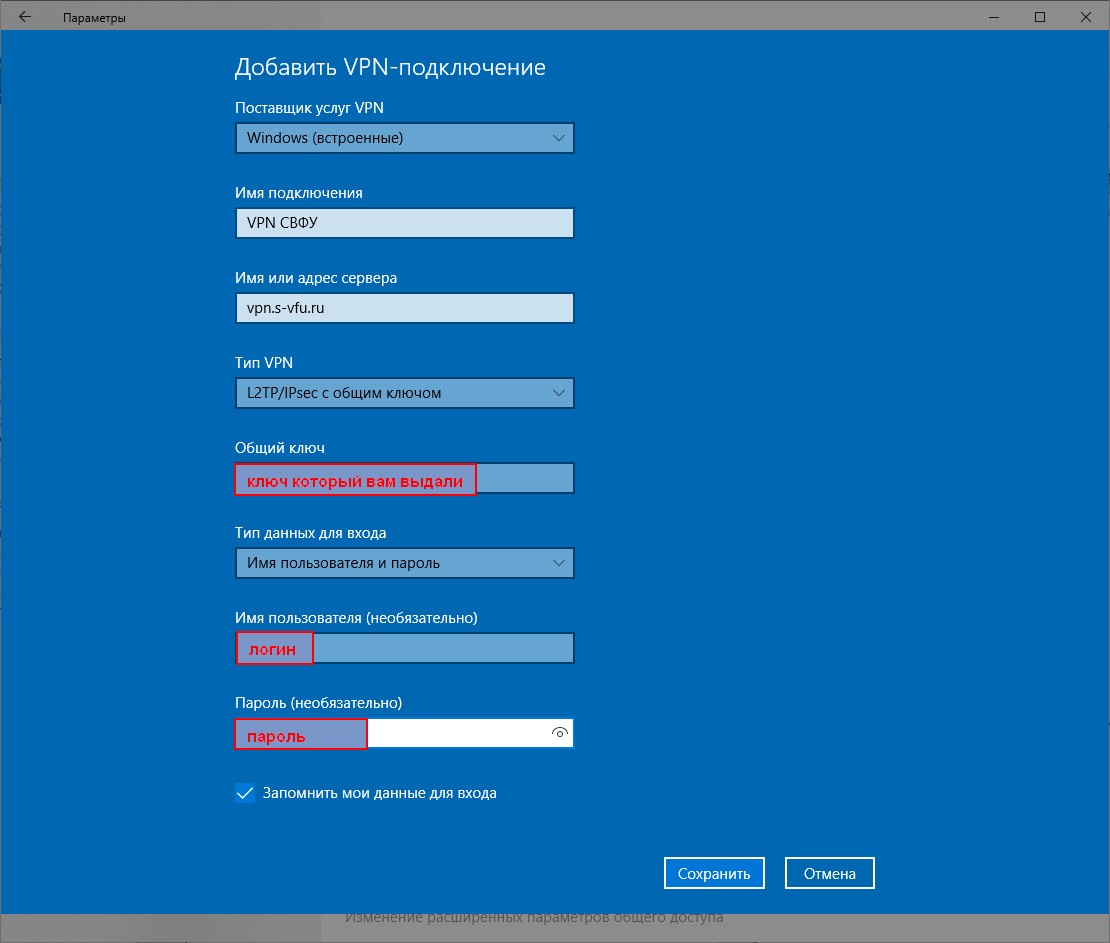Open the 'Поставщик услуг VPN' dropdown

point(404,138)
